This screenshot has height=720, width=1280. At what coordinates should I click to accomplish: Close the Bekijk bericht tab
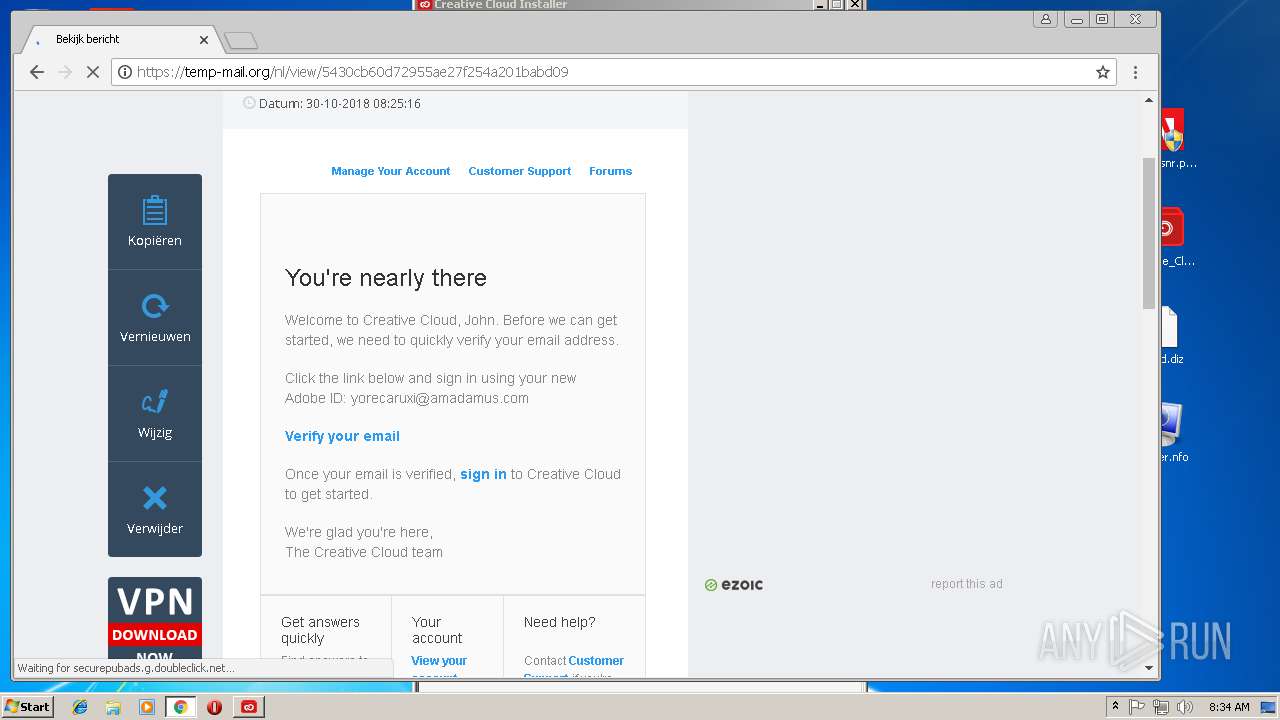(x=204, y=40)
